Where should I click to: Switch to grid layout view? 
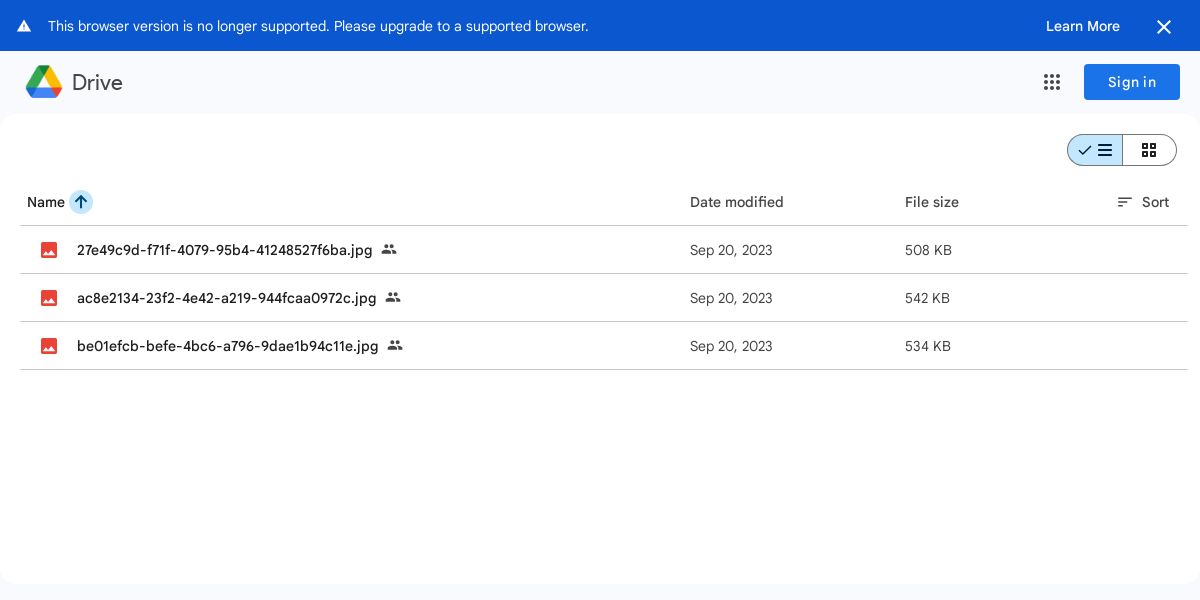pos(1149,150)
